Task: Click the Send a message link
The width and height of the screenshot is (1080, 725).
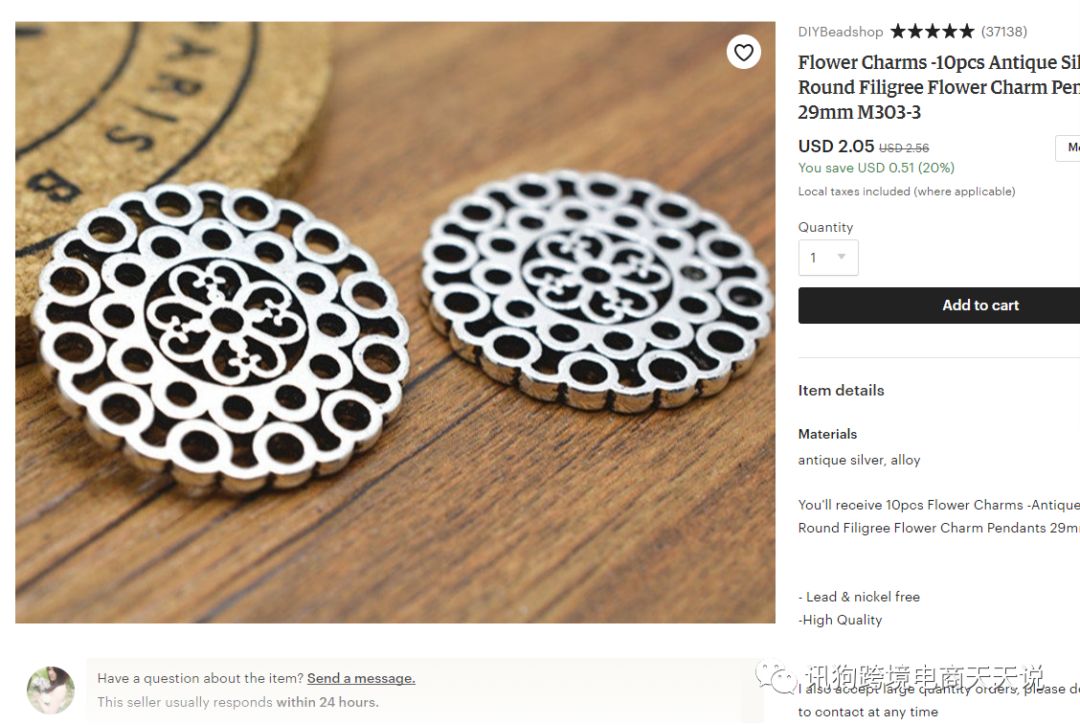Action: (361, 678)
